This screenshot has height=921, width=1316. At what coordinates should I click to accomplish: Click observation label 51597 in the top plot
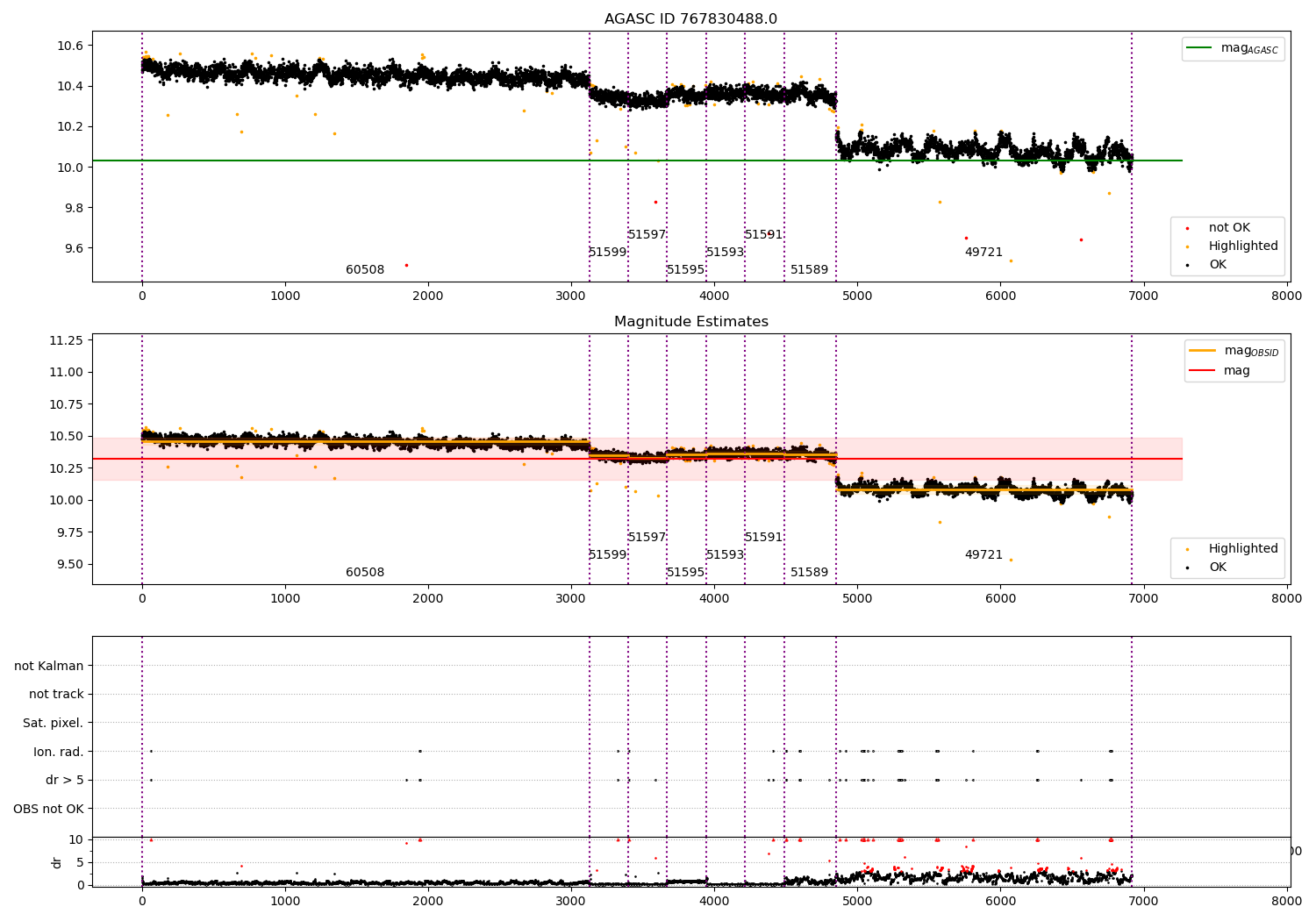tap(647, 235)
